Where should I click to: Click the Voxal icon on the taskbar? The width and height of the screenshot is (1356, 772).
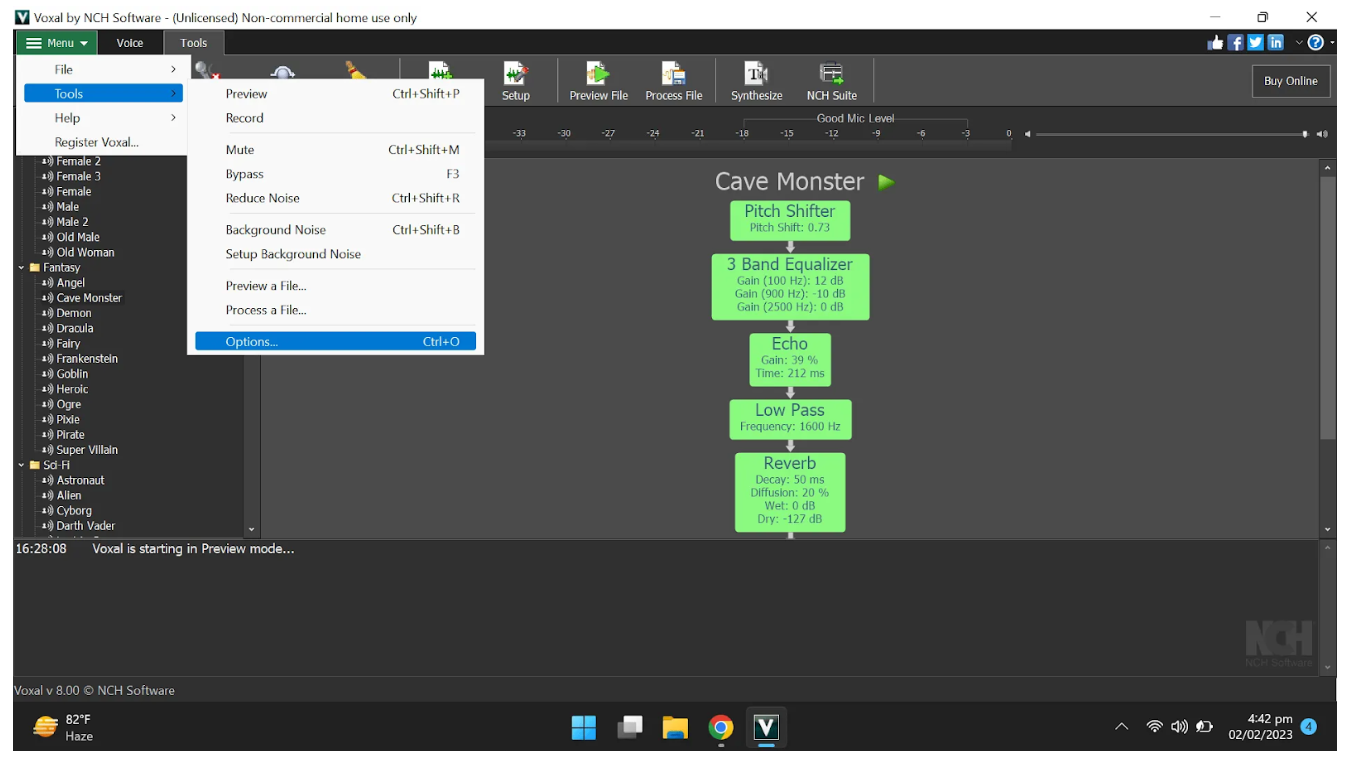point(766,727)
